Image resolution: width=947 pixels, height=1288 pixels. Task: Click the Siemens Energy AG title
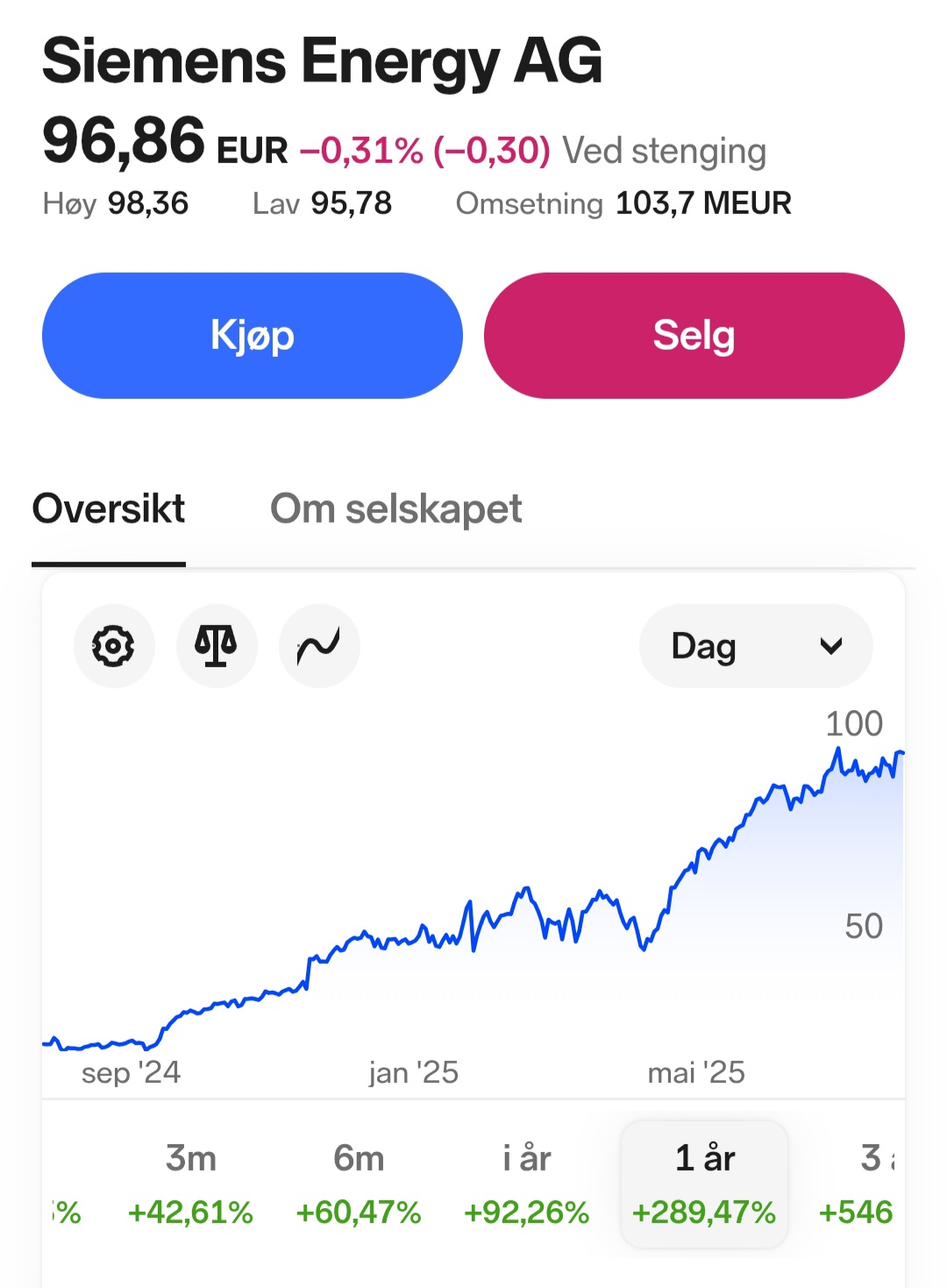(x=322, y=61)
